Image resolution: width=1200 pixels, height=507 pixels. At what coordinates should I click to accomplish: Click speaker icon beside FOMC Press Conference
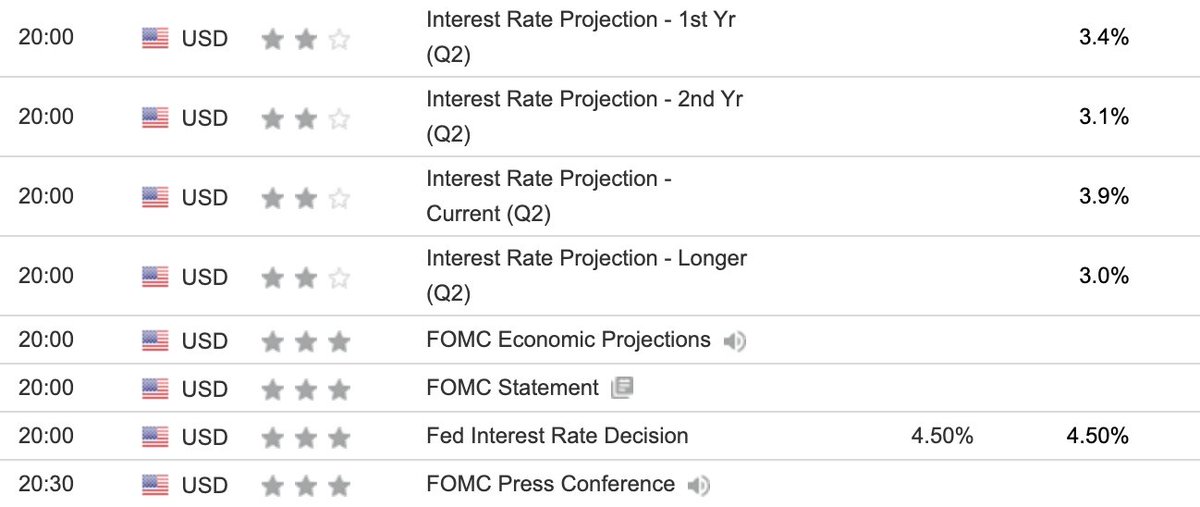click(x=699, y=486)
